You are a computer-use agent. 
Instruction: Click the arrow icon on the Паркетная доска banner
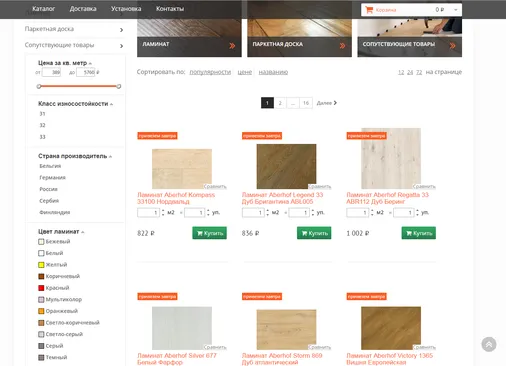tap(342, 46)
